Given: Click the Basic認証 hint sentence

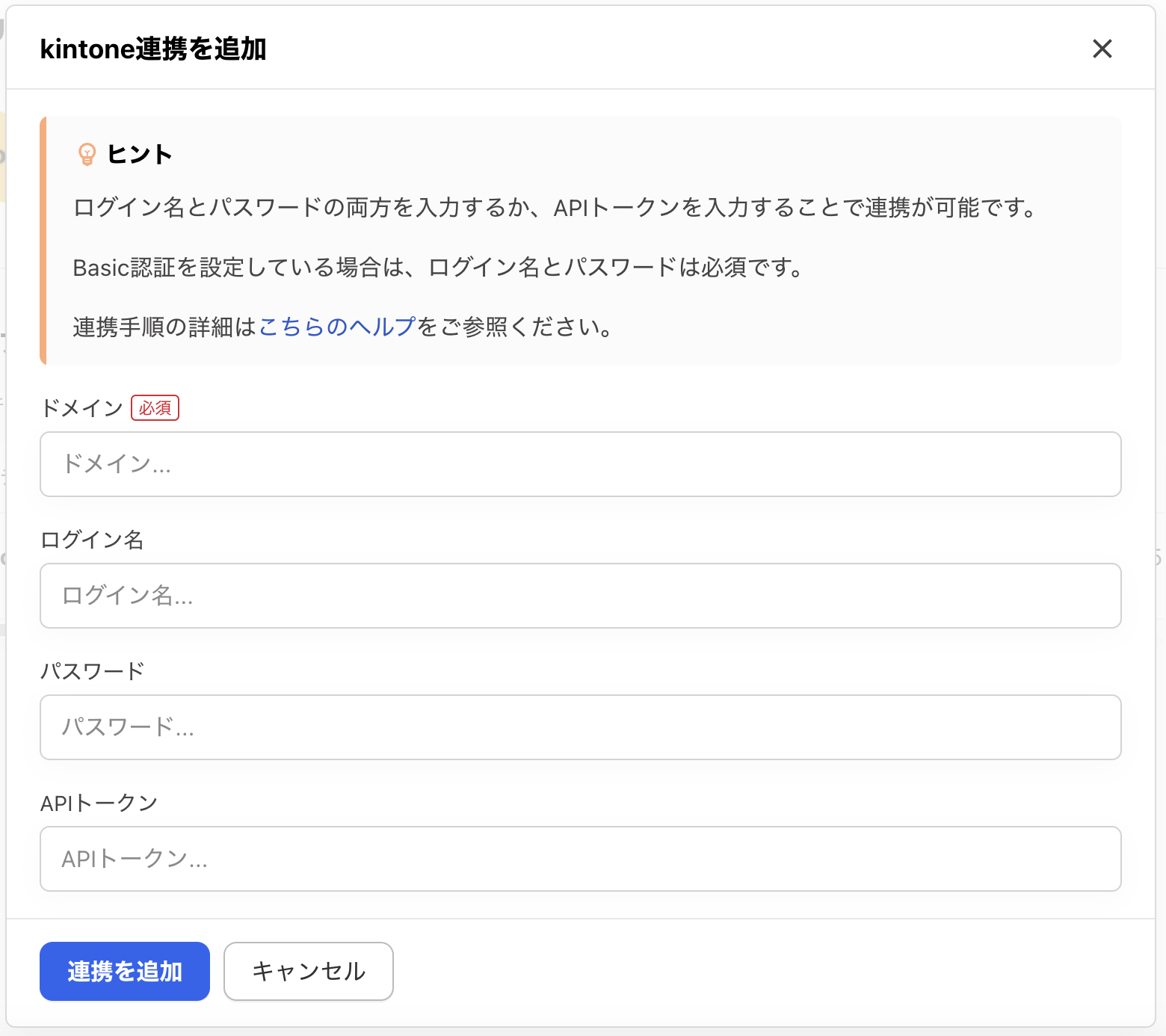Looking at the screenshot, I should pos(439,267).
